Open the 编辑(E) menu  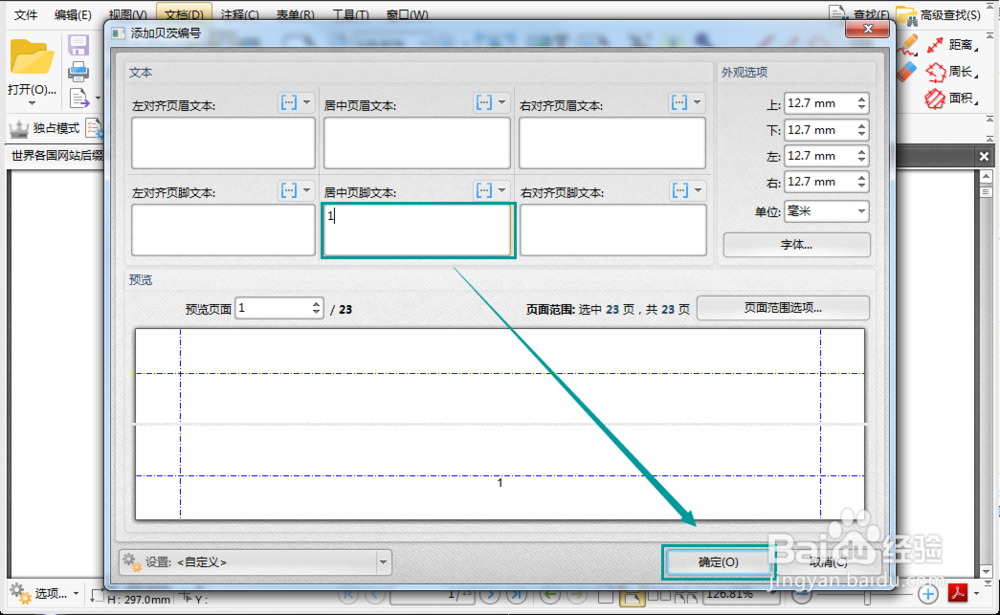(x=73, y=14)
